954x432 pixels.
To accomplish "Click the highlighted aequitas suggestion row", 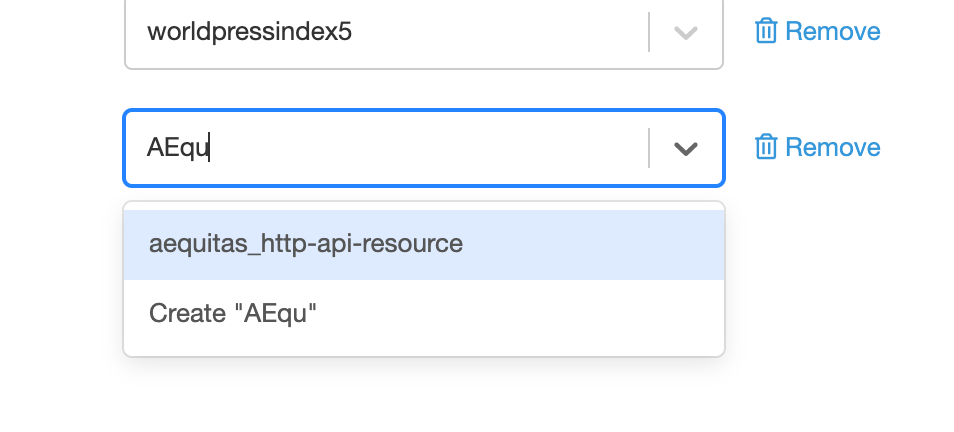I will click(x=423, y=245).
